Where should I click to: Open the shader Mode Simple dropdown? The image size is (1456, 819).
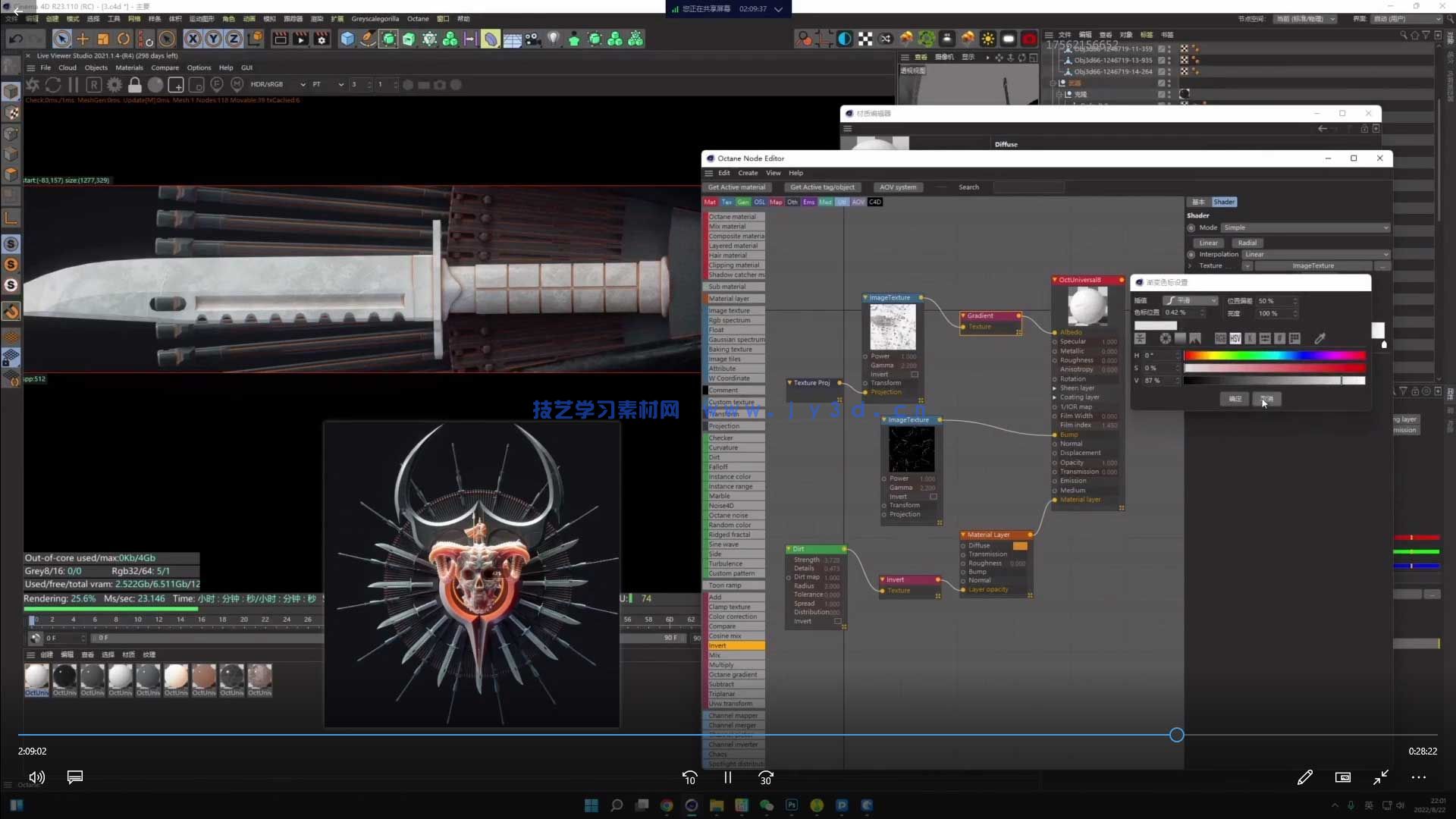[x=1305, y=227]
